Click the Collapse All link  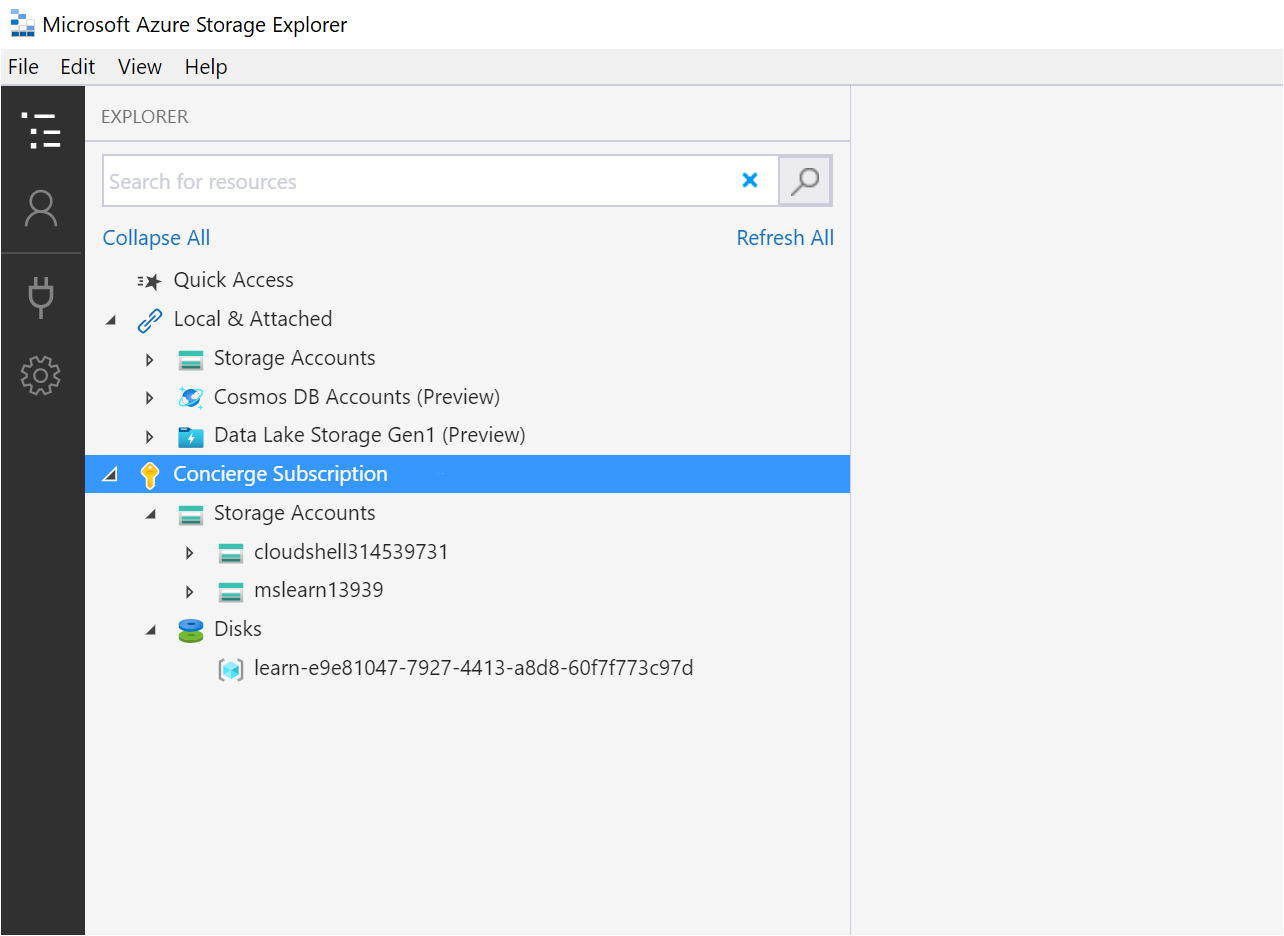(155, 237)
